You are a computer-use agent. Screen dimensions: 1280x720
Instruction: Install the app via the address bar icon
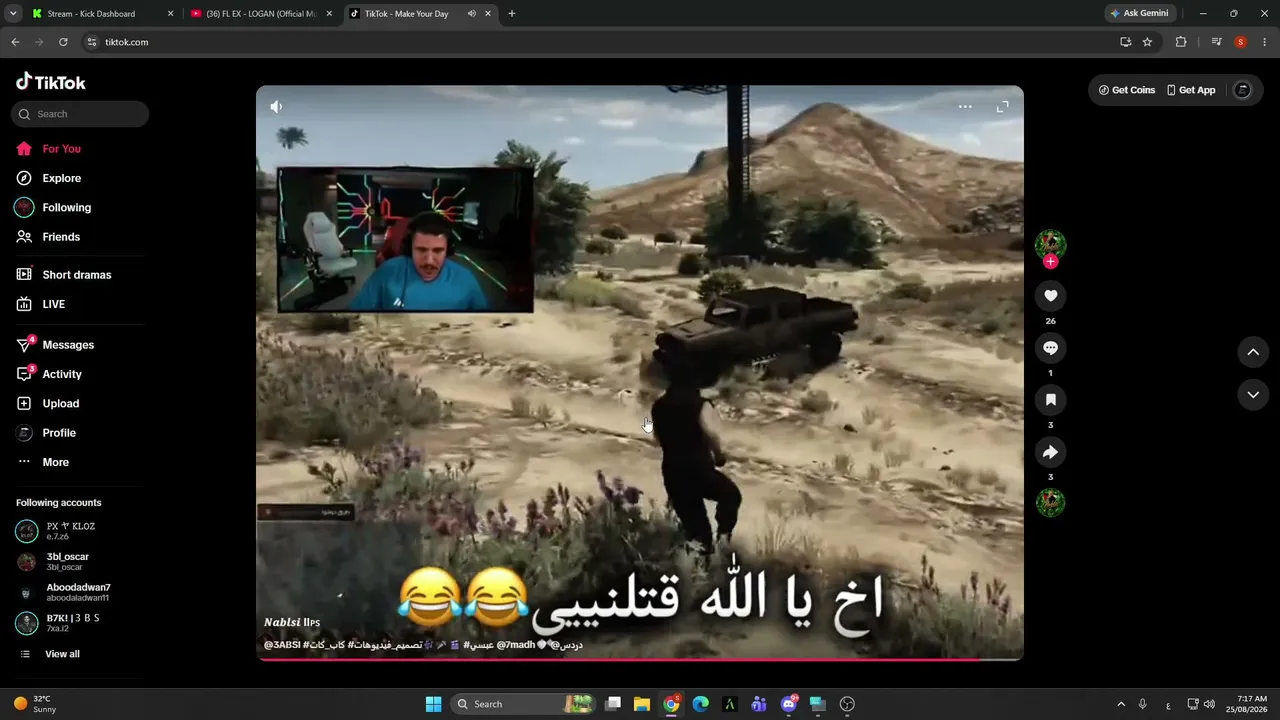click(1126, 42)
